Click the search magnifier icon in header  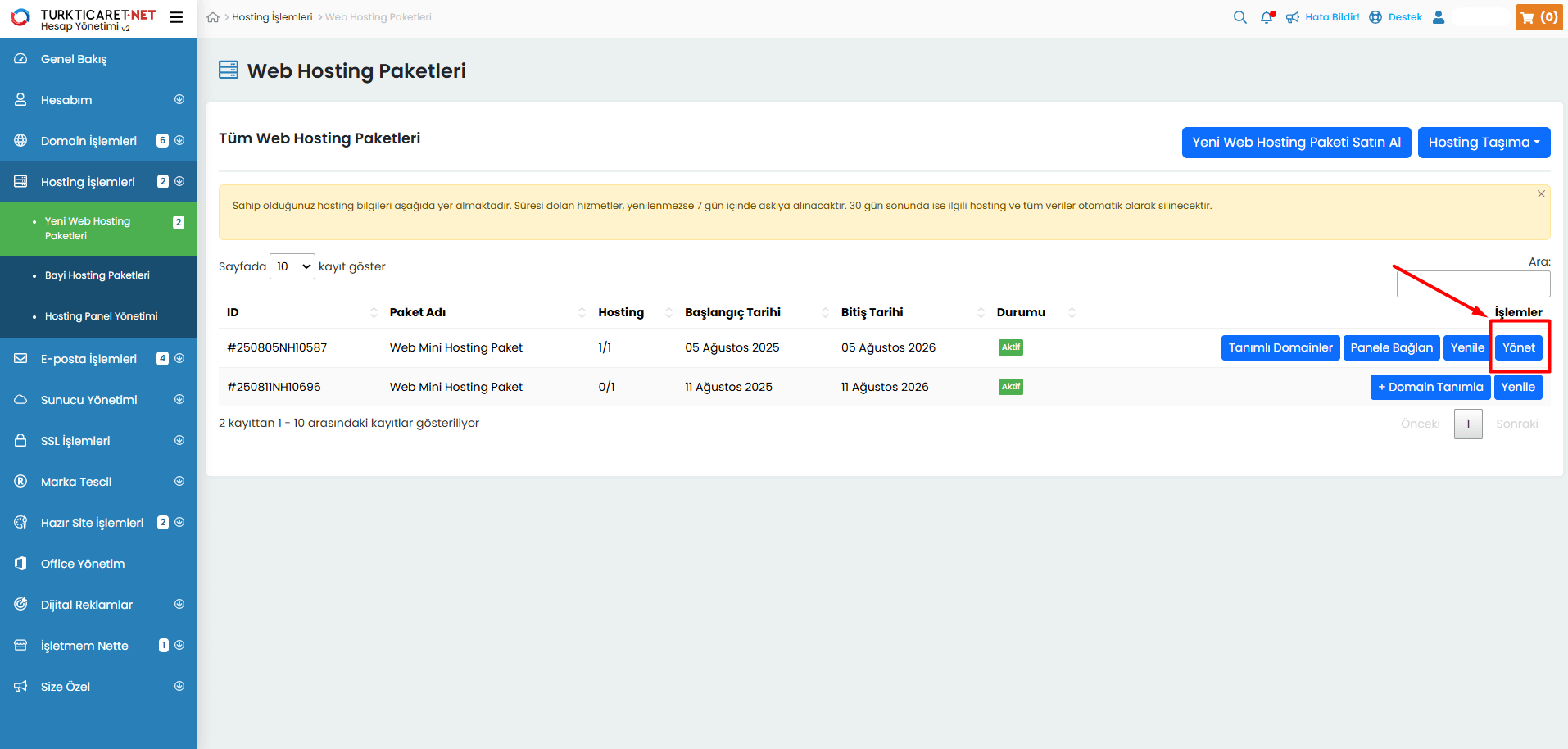(1239, 17)
